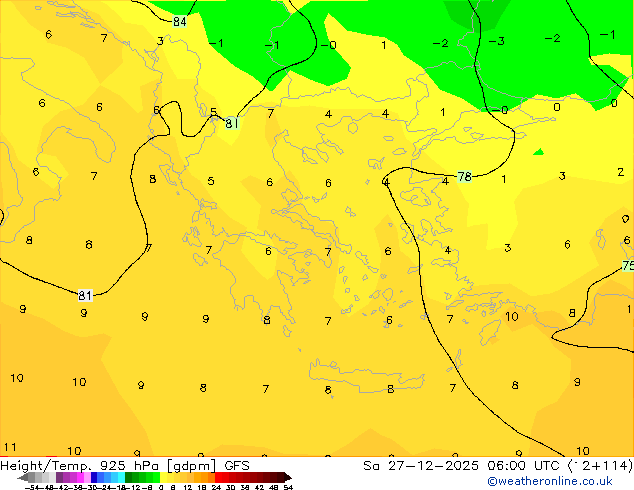Click the bright red legend swatch
The image size is (634, 490).
tap(218, 477)
